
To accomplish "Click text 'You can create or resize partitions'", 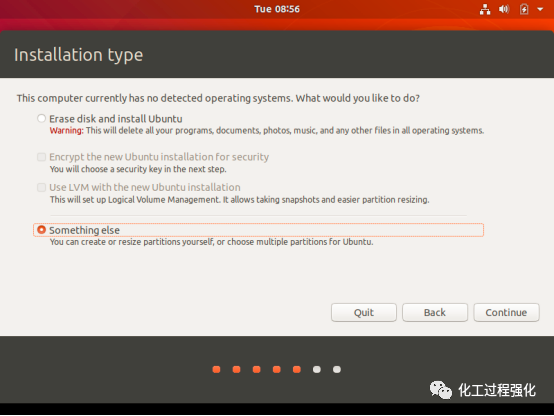I will [211, 242].
